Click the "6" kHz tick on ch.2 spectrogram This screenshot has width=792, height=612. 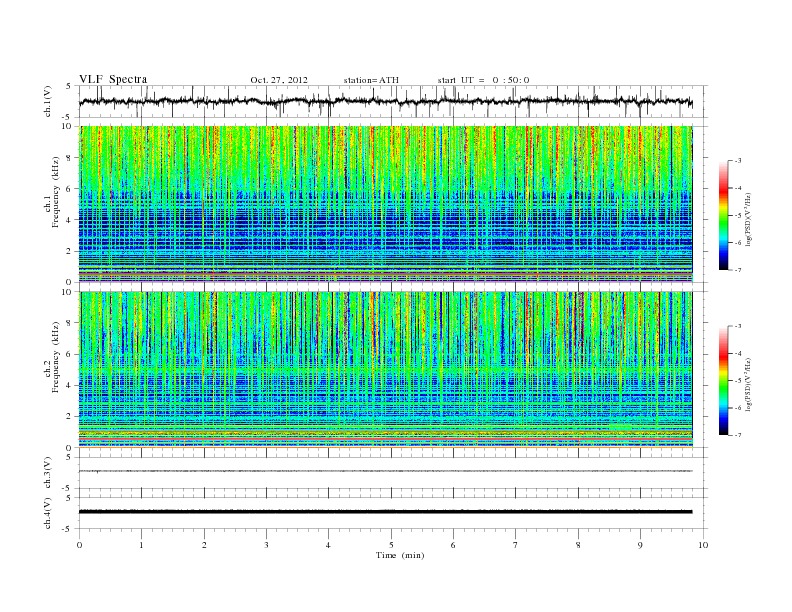click(x=69, y=354)
